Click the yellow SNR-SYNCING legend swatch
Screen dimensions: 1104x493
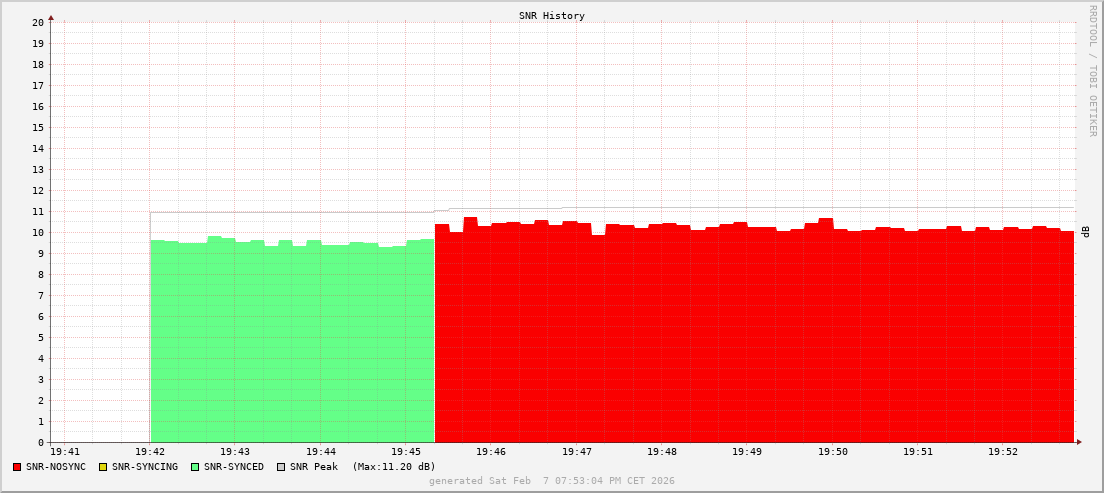click(x=103, y=467)
